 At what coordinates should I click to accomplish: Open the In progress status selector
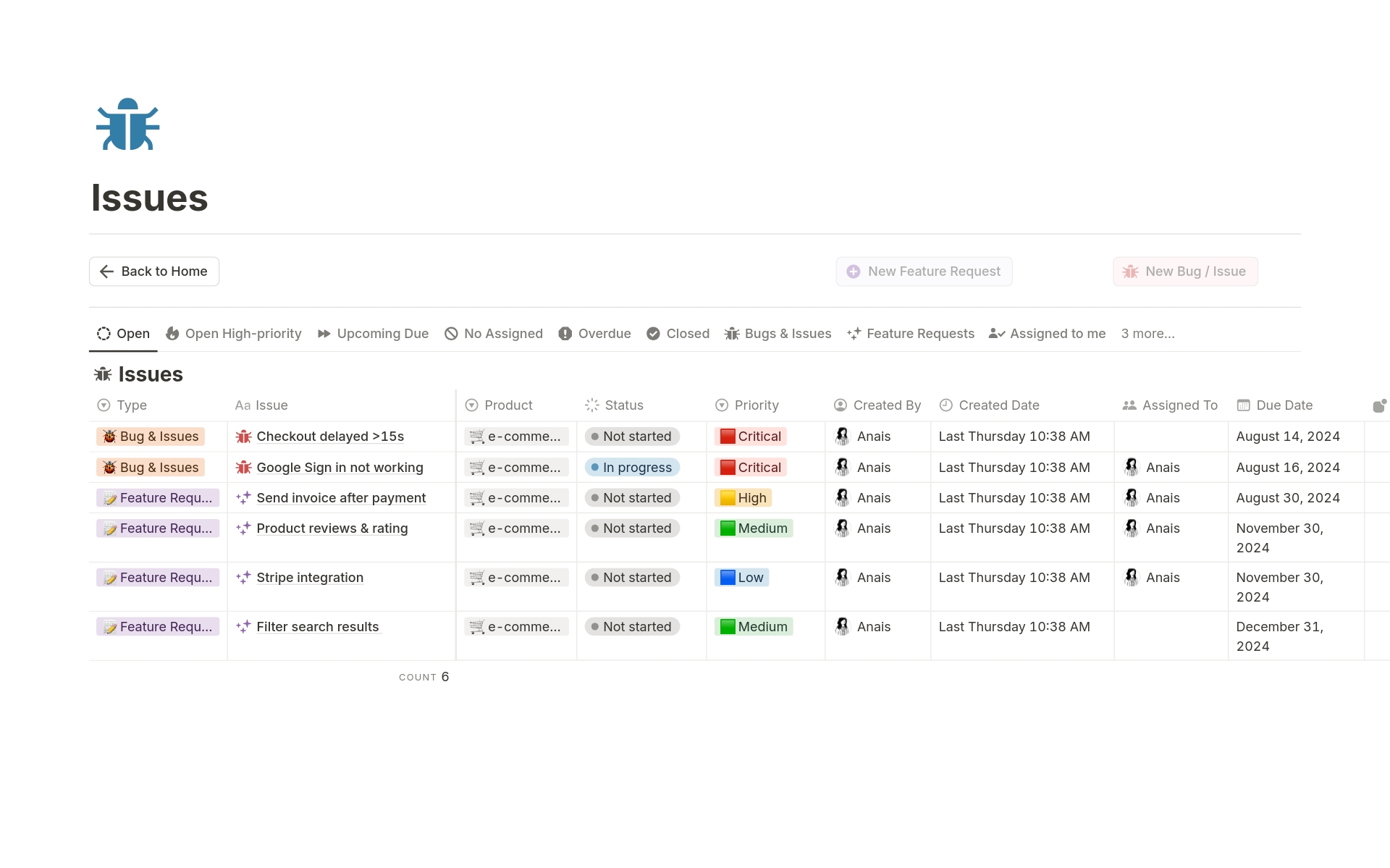coord(631,468)
